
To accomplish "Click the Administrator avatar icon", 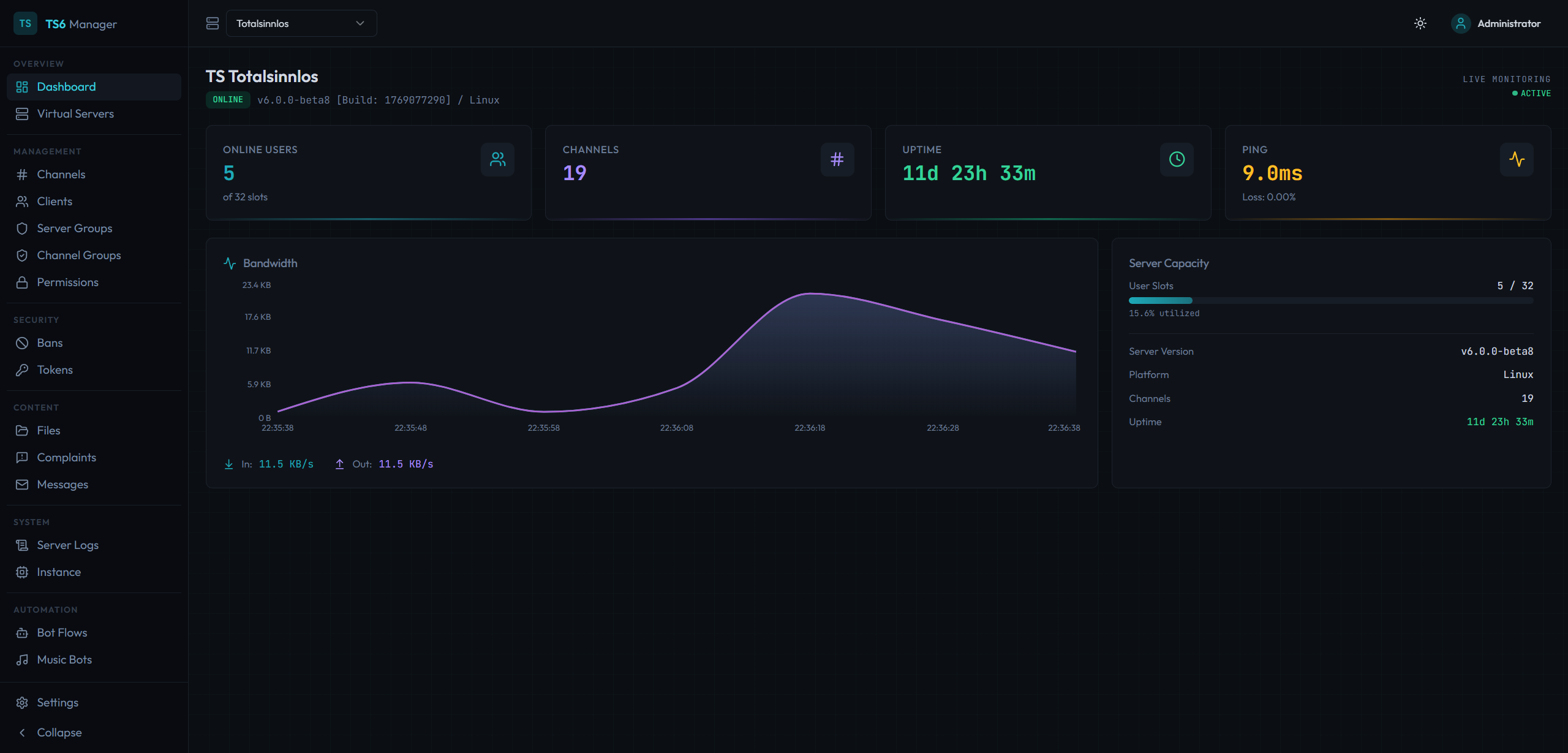I will pyautogui.click(x=1460, y=23).
